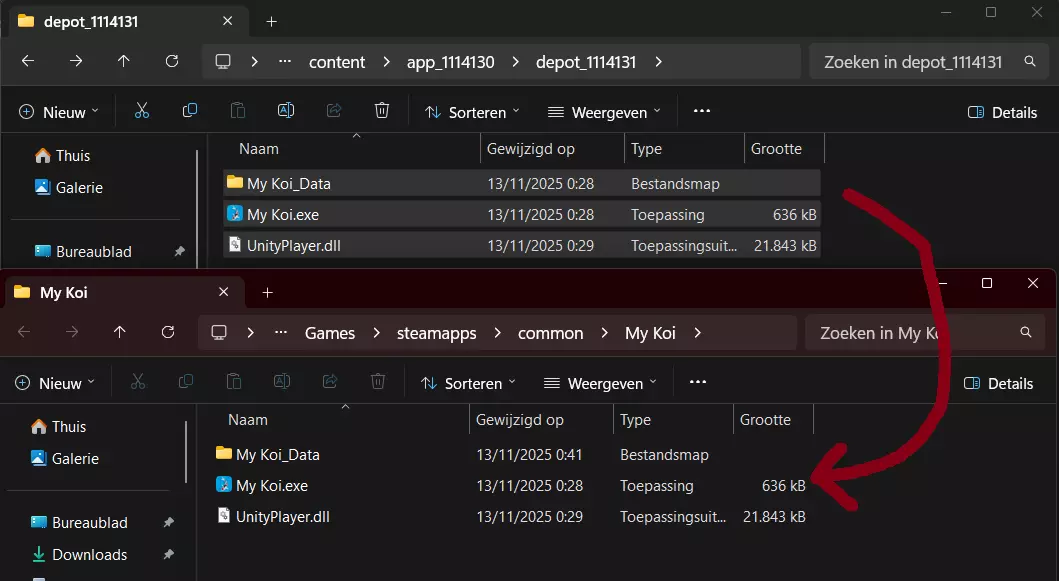Image resolution: width=1059 pixels, height=581 pixels.
Task: Toggle the Details pane in the My Koi window
Action: pyautogui.click(x=998, y=383)
